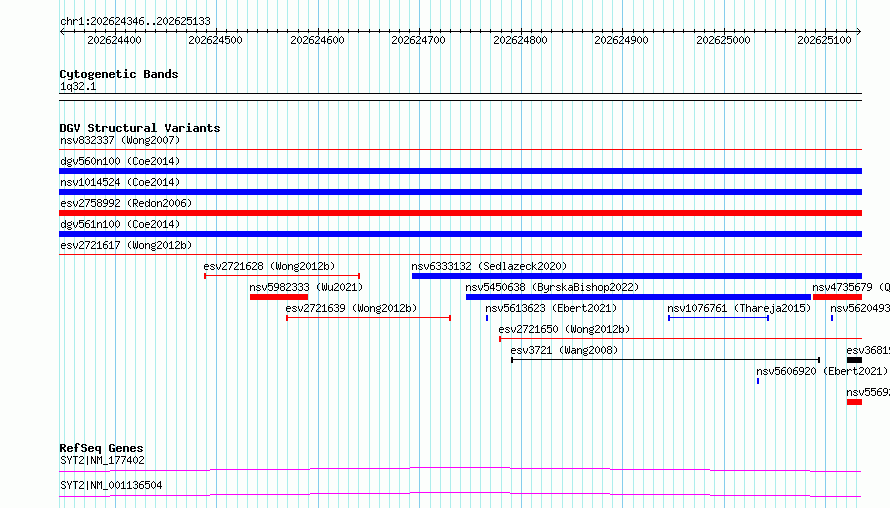Open variant nsv6333132 (Sedlazeck2020) label

(489, 266)
